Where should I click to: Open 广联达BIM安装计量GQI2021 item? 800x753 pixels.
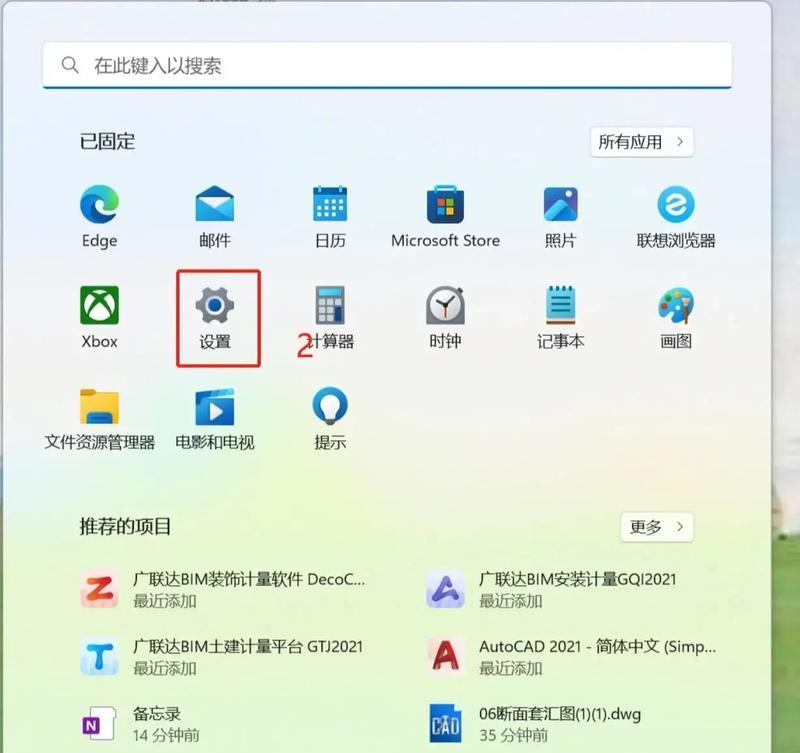coord(552,589)
